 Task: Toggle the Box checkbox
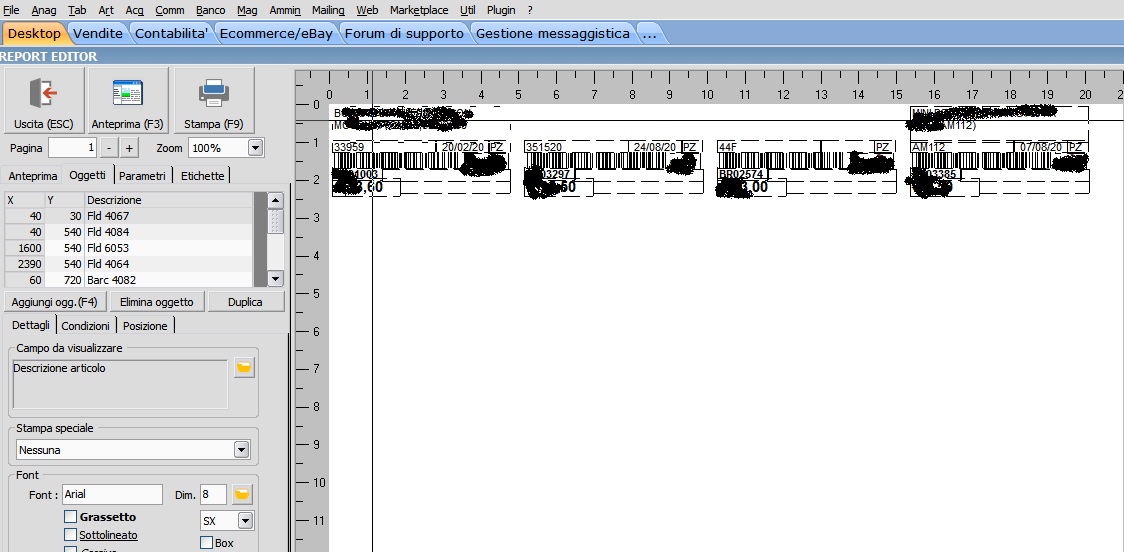click(206, 543)
